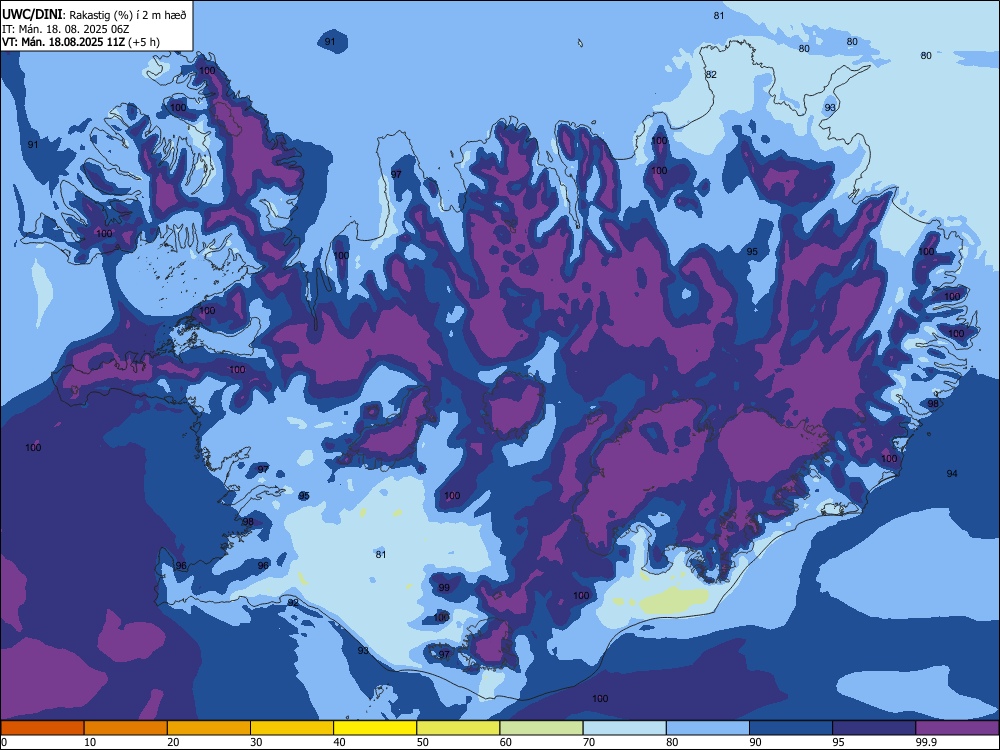The image size is (1000, 750).
Task: Click the '99.9' legend scale label
Action: click(926, 742)
